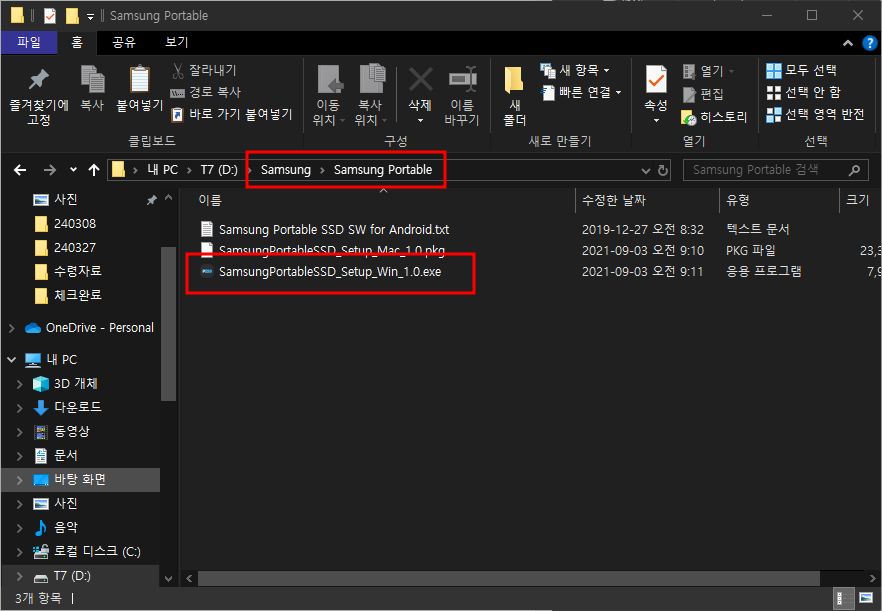
Task: Click 내 PC in the address bar
Action: 163,170
